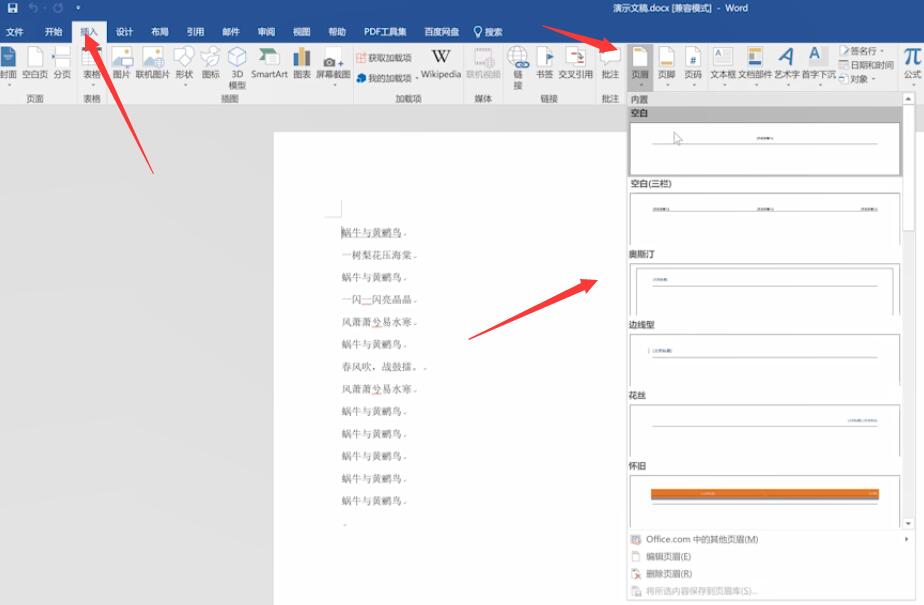The height and width of the screenshot is (605, 924).
Task: Select the Austin (奥斯汀) header style
Action: click(765, 289)
